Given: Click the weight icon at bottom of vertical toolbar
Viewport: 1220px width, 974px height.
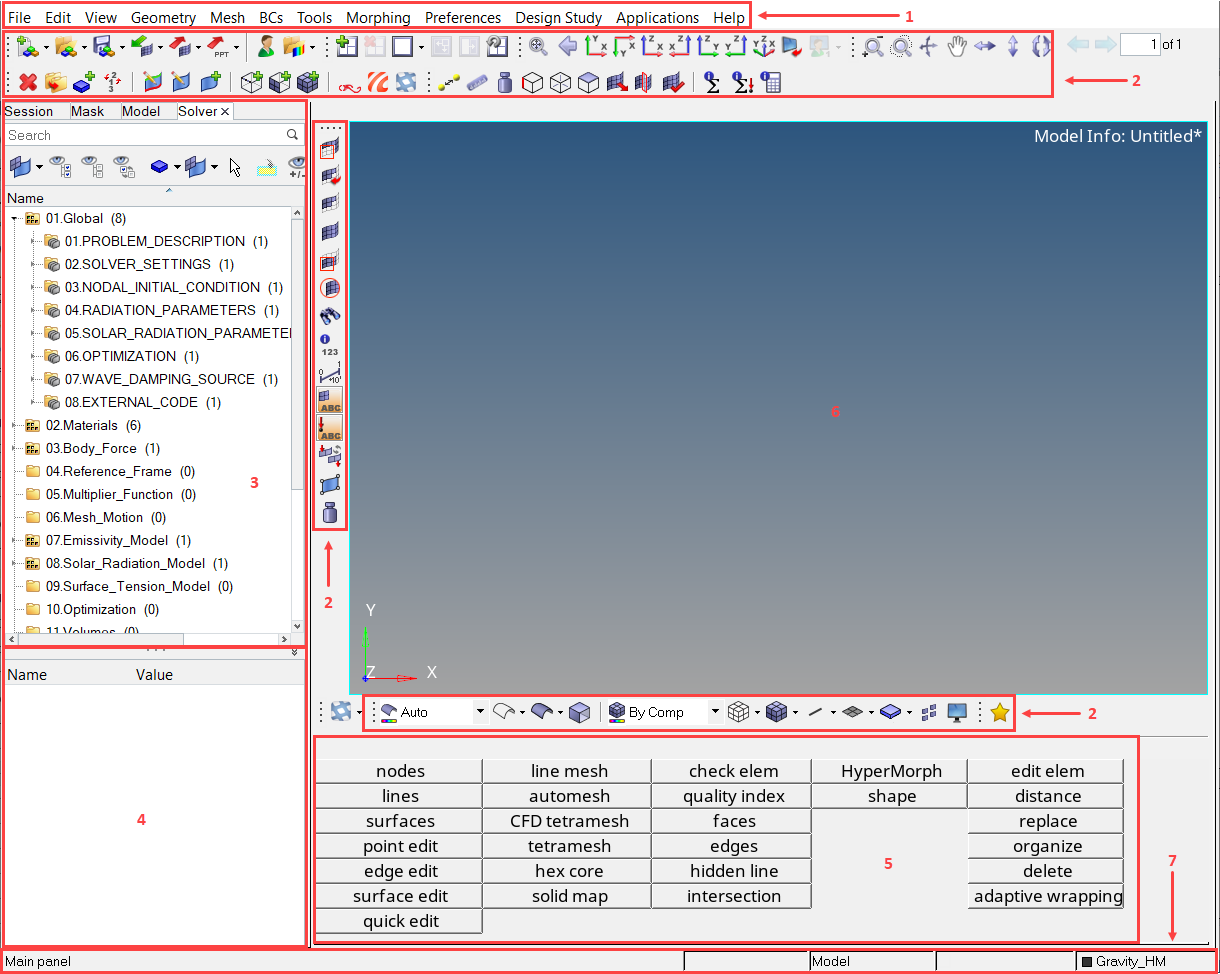Looking at the screenshot, I should tap(330, 513).
